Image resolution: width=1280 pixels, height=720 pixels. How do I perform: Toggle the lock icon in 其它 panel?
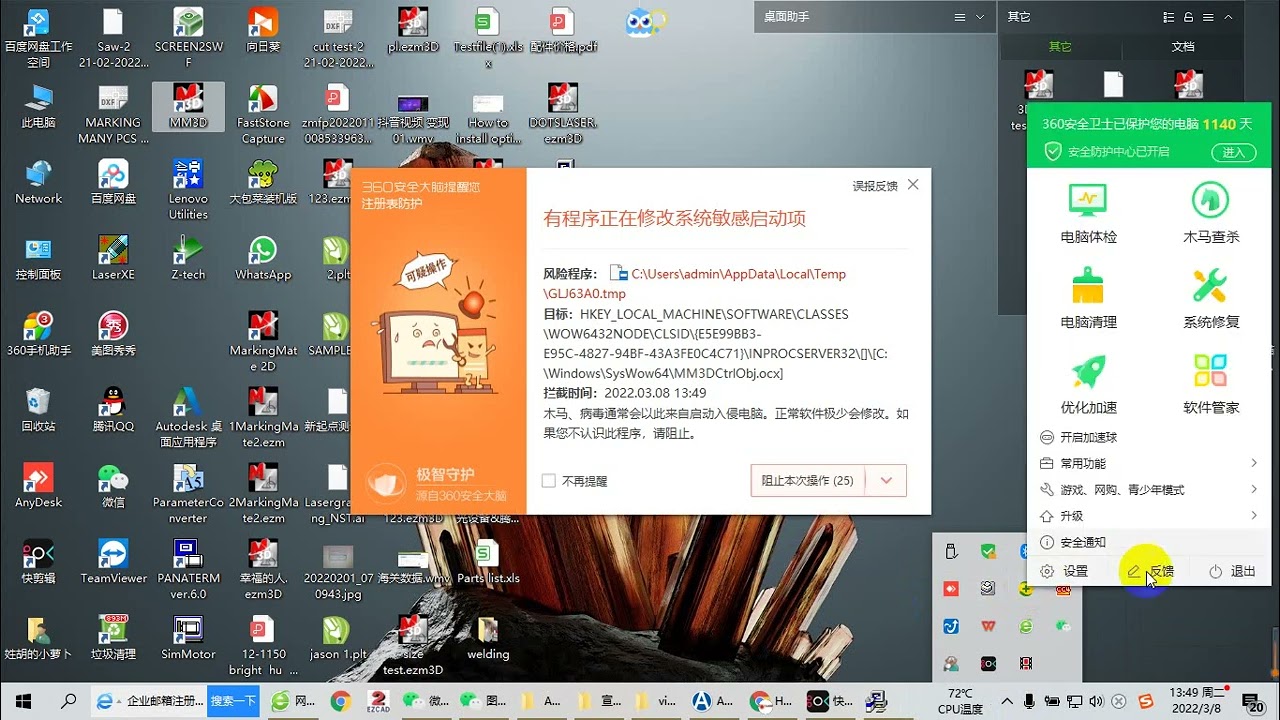tap(1188, 17)
